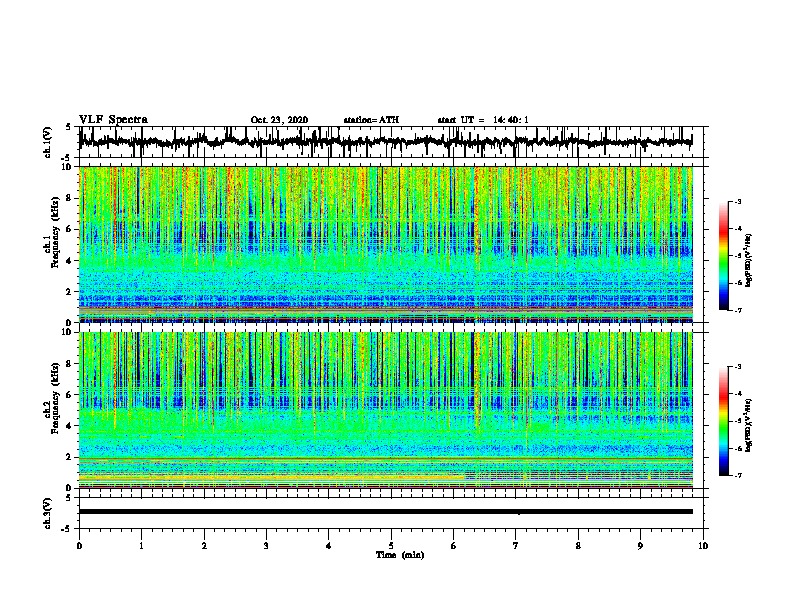Click the 'start UT = 14:40:1' label
This screenshot has height=612, width=792.
pos(483,120)
